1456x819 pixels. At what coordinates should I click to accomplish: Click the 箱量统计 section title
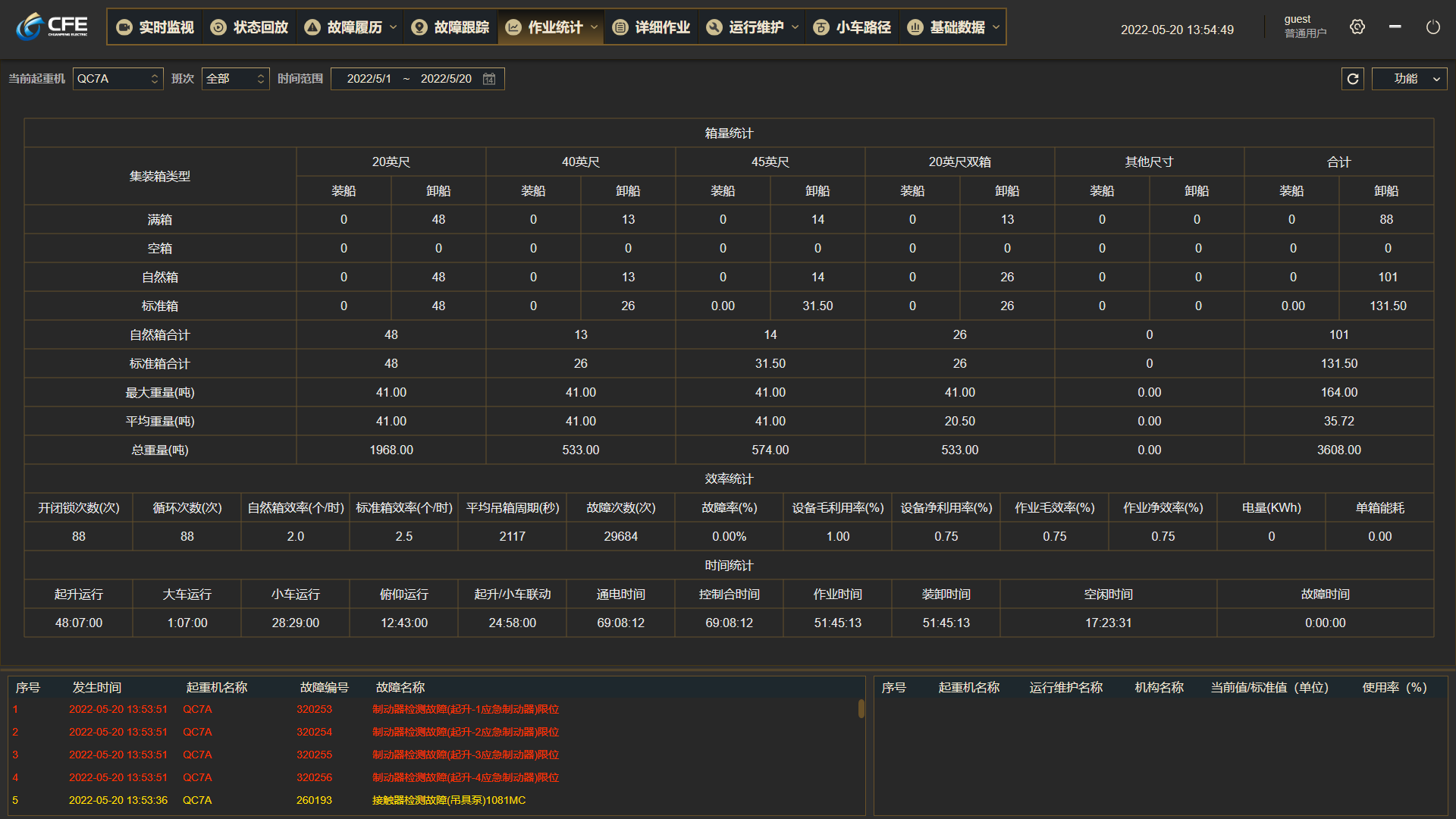[x=729, y=133]
